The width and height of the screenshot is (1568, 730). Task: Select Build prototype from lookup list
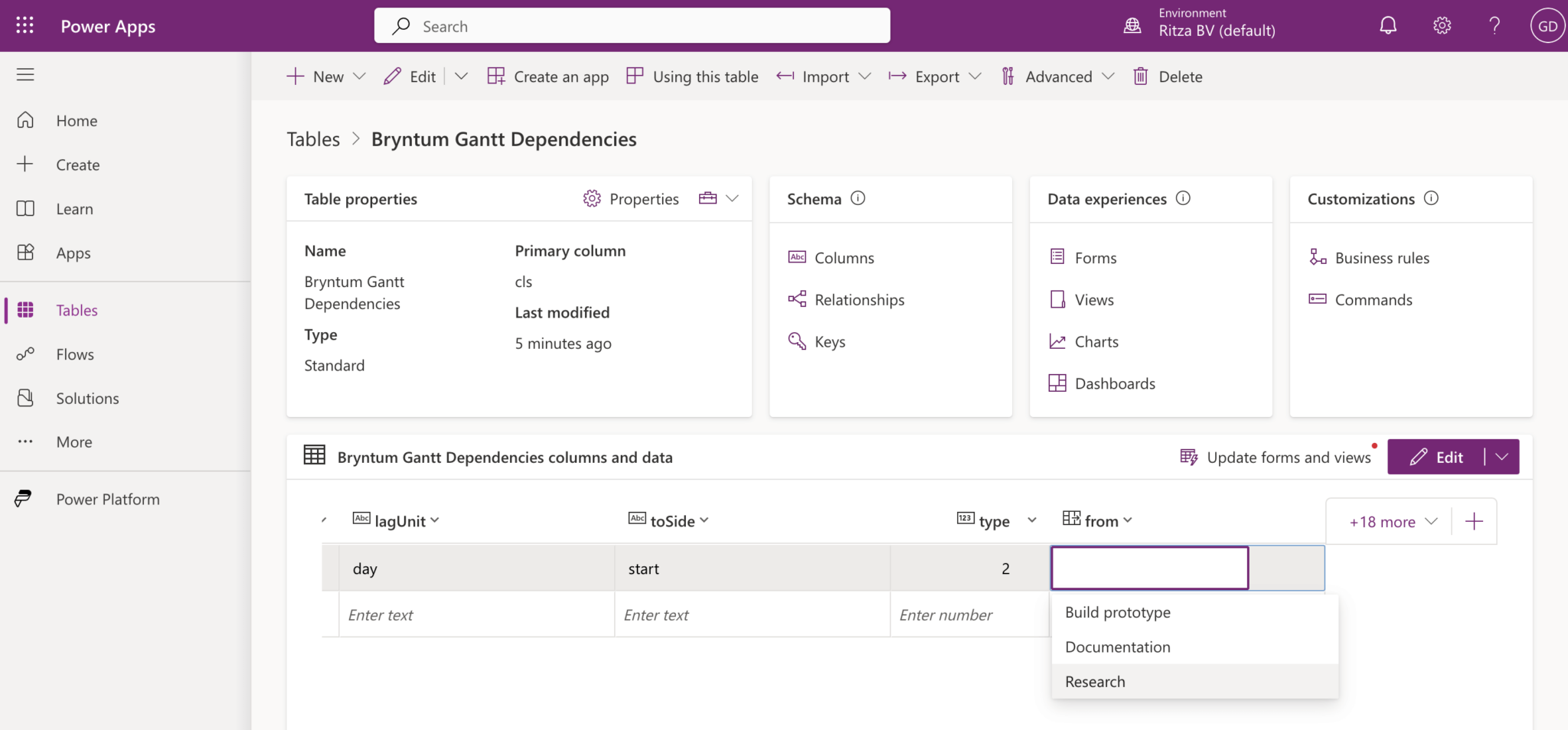(1195, 612)
